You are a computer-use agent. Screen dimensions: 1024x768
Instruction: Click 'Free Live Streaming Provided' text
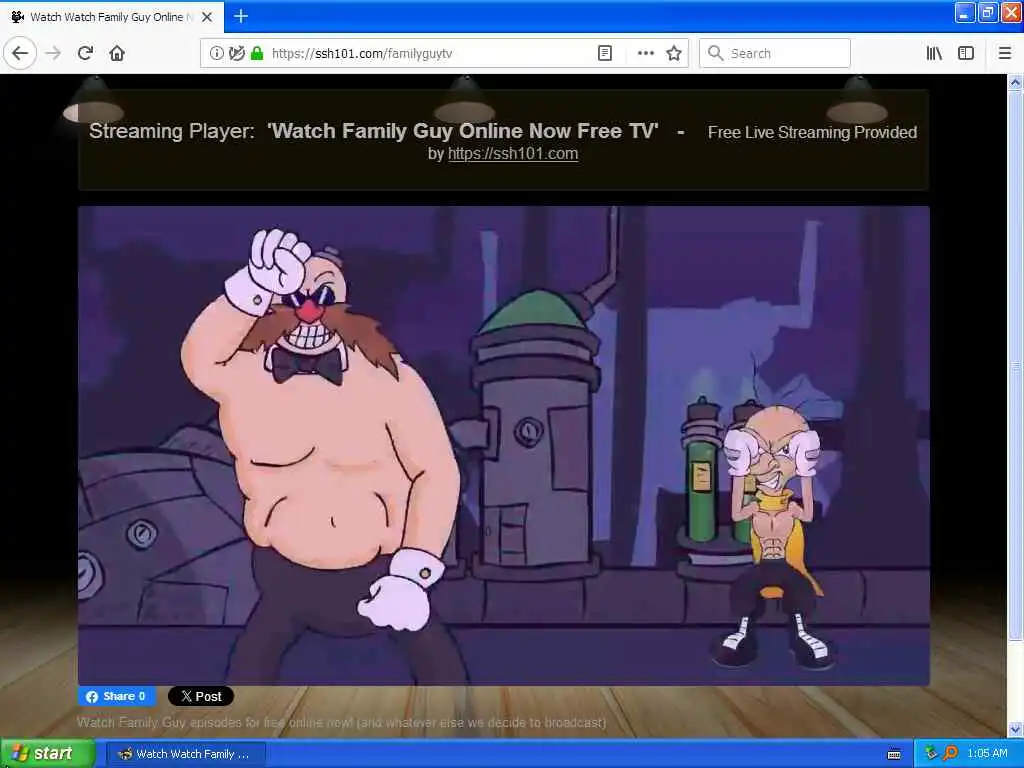[x=812, y=133]
